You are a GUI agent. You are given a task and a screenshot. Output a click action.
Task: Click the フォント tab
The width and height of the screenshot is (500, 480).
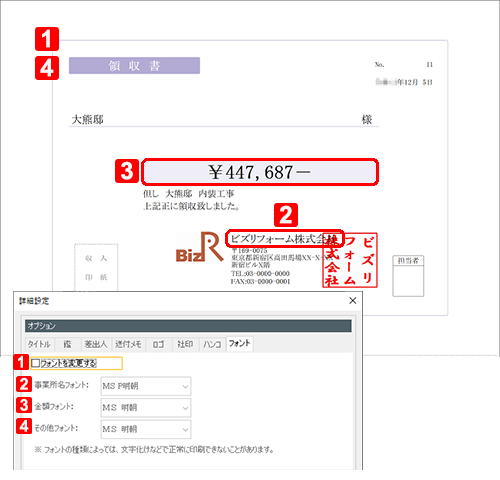pos(239,343)
